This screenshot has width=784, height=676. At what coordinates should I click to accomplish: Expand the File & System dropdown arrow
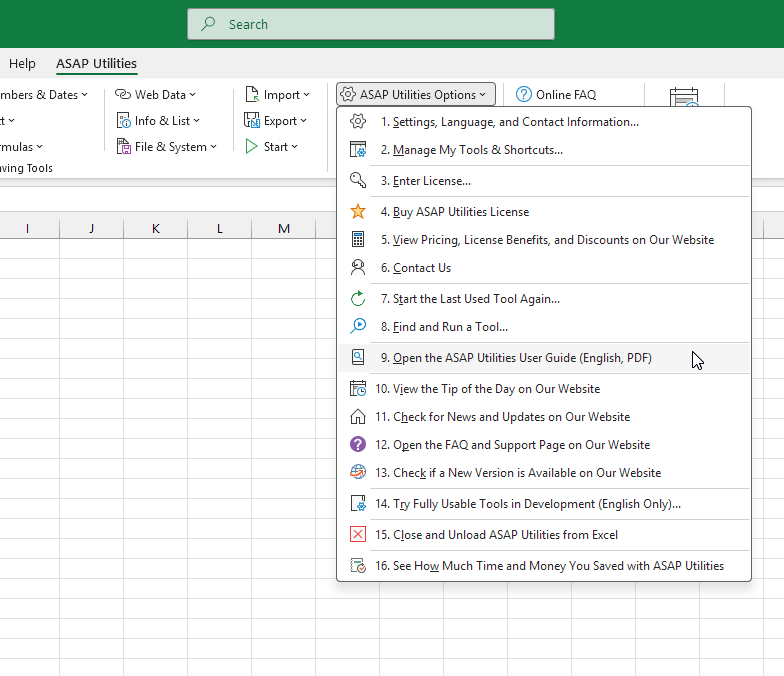pyautogui.click(x=214, y=146)
